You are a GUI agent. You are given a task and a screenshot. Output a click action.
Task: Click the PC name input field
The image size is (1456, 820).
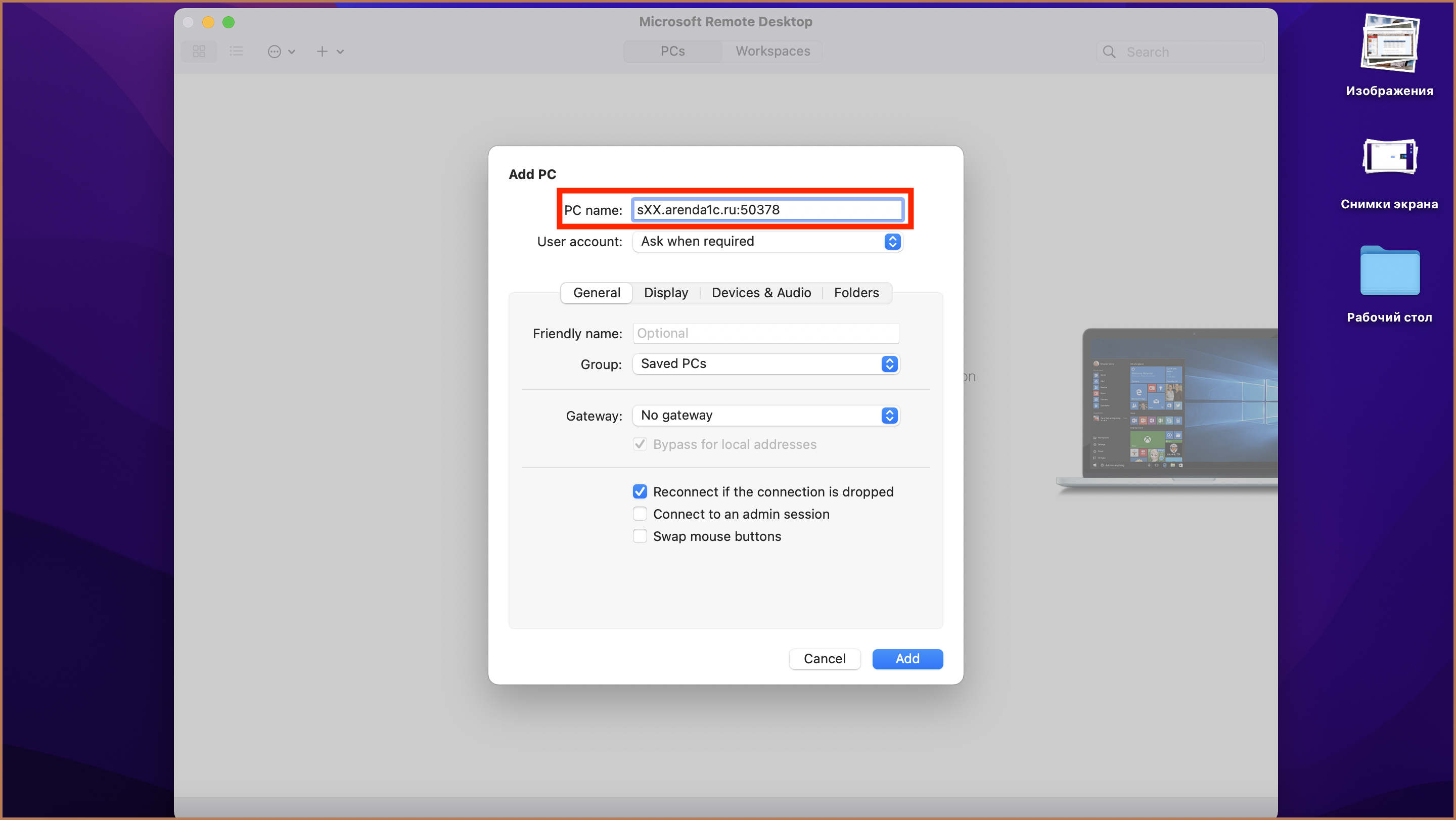pos(766,209)
